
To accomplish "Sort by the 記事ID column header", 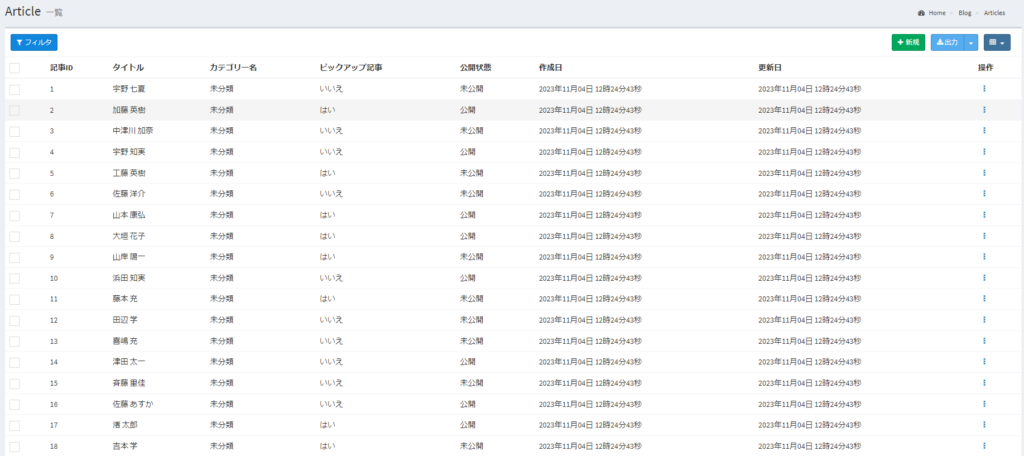I will tap(62, 68).
